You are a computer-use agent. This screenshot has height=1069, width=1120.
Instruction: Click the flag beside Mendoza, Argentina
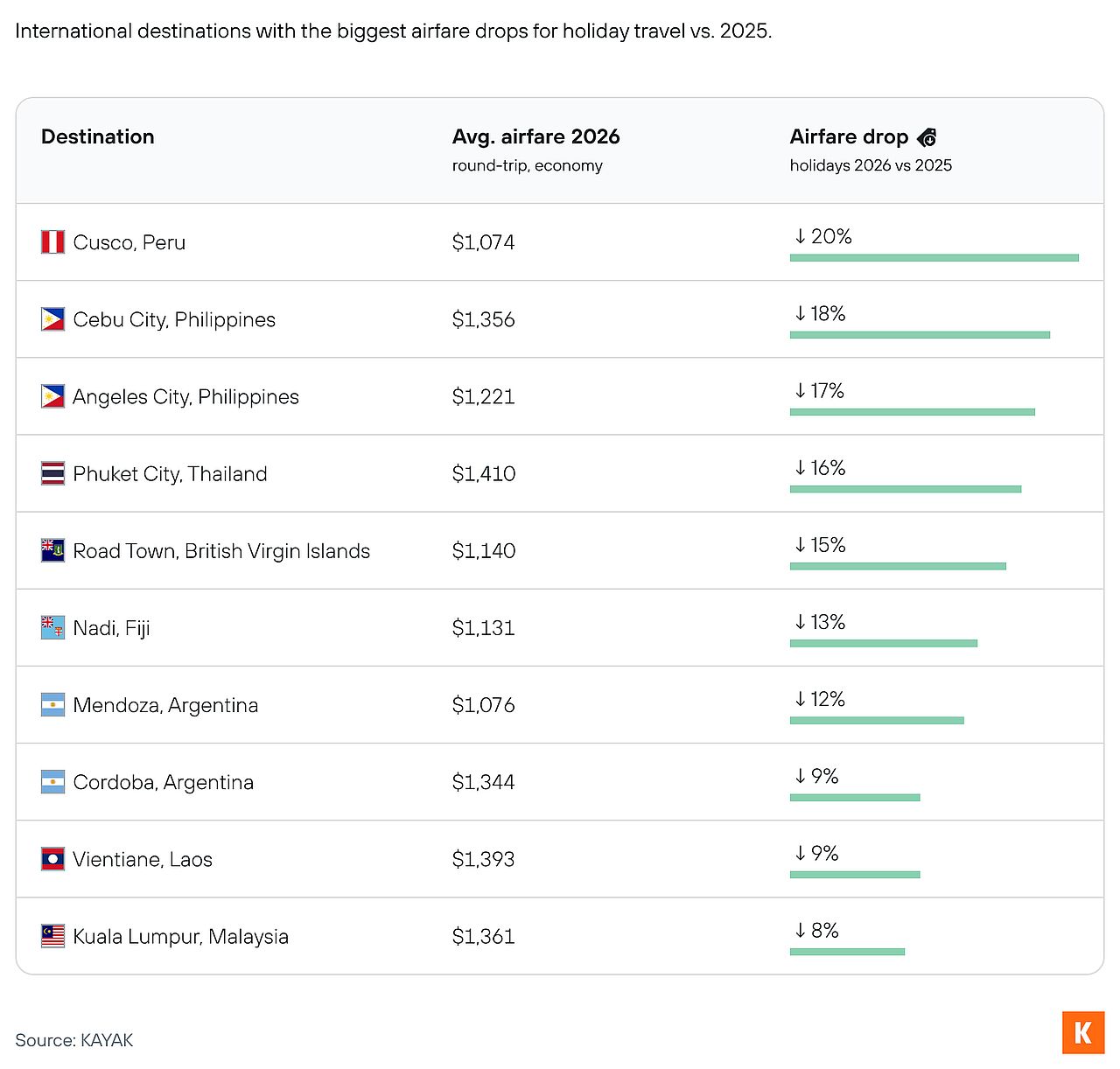[52, 704]
